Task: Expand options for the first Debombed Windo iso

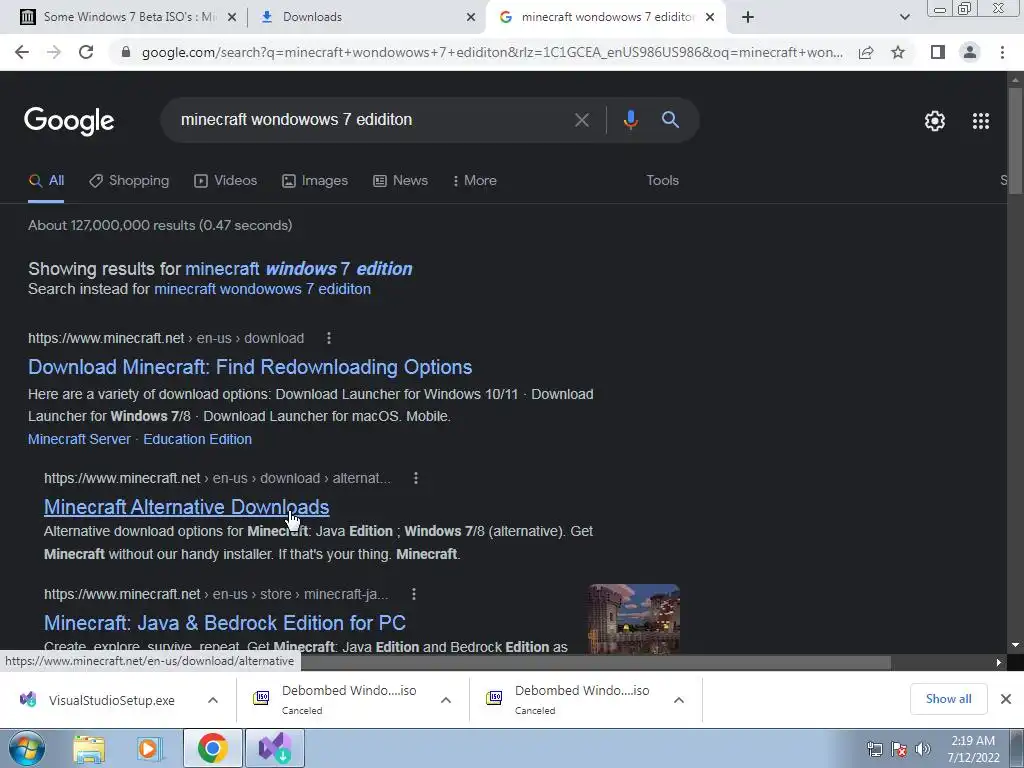Action: tap(446, 700)
